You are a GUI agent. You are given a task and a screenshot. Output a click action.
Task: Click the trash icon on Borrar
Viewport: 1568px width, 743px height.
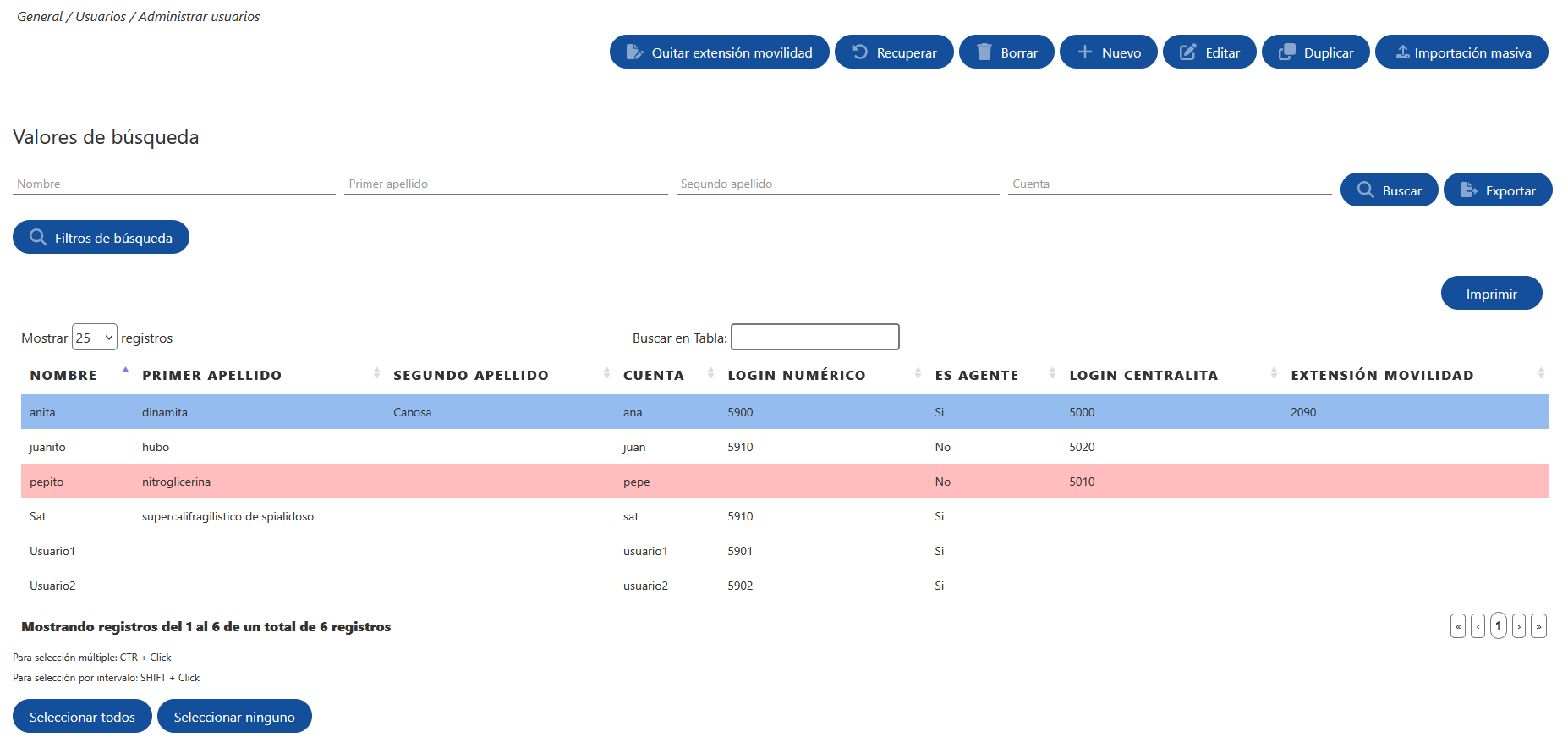click(x=984, y=52)
